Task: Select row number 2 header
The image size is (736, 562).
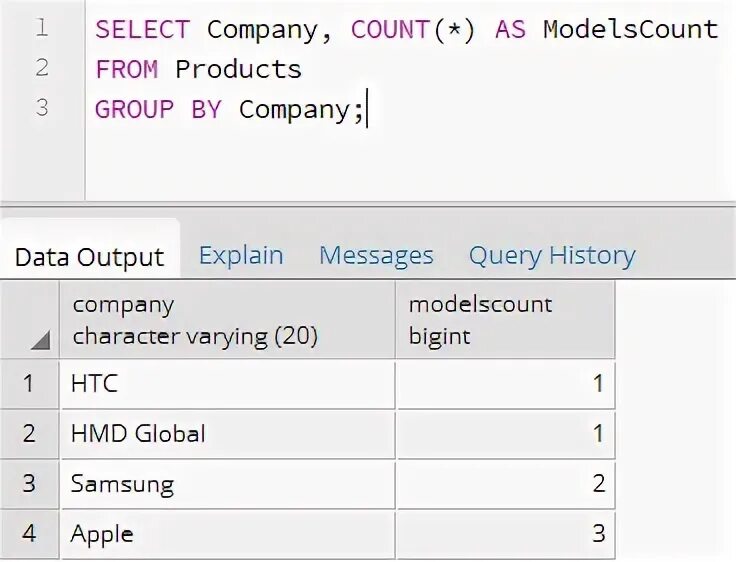Action: tap(29, 434)
